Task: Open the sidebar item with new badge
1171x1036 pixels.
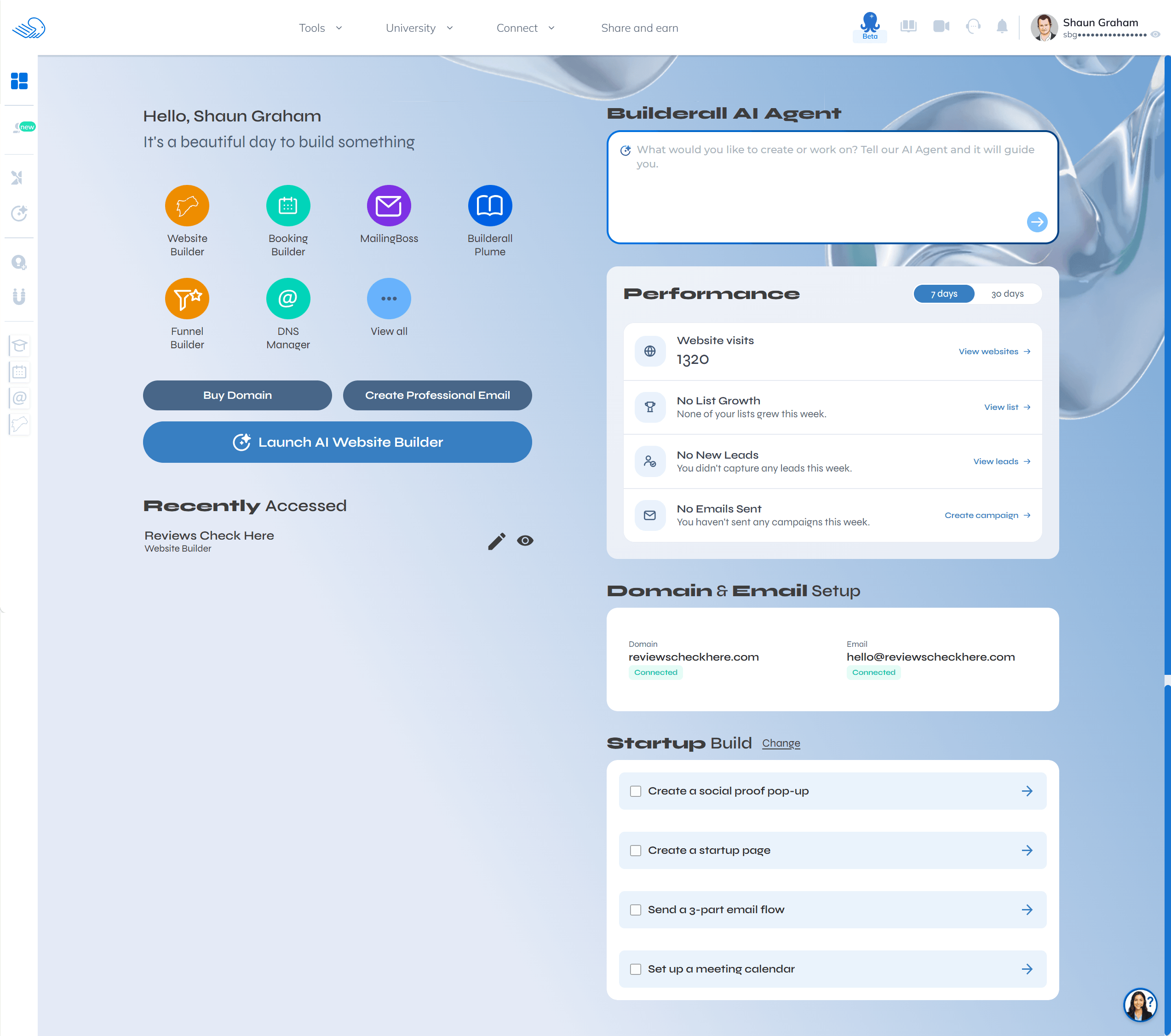Action: [x=23, y=127]
